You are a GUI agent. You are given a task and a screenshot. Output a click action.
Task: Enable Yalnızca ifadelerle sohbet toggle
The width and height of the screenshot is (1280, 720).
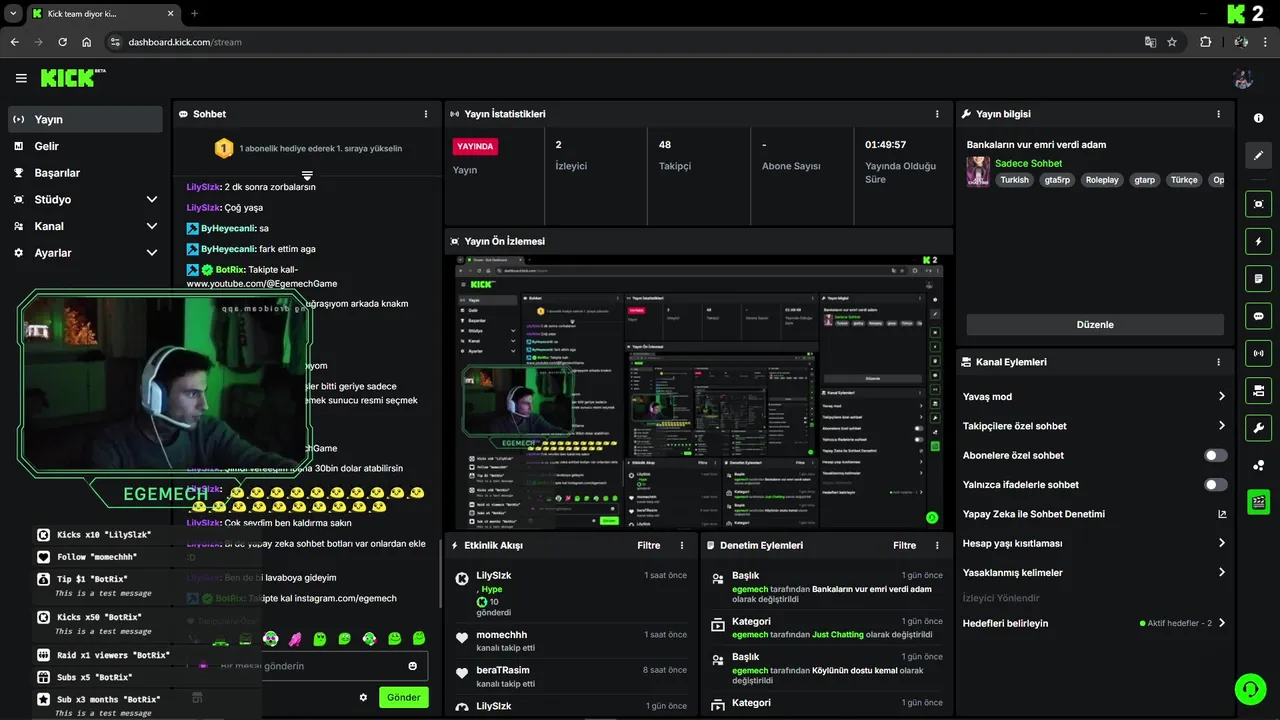[1216, 485]
